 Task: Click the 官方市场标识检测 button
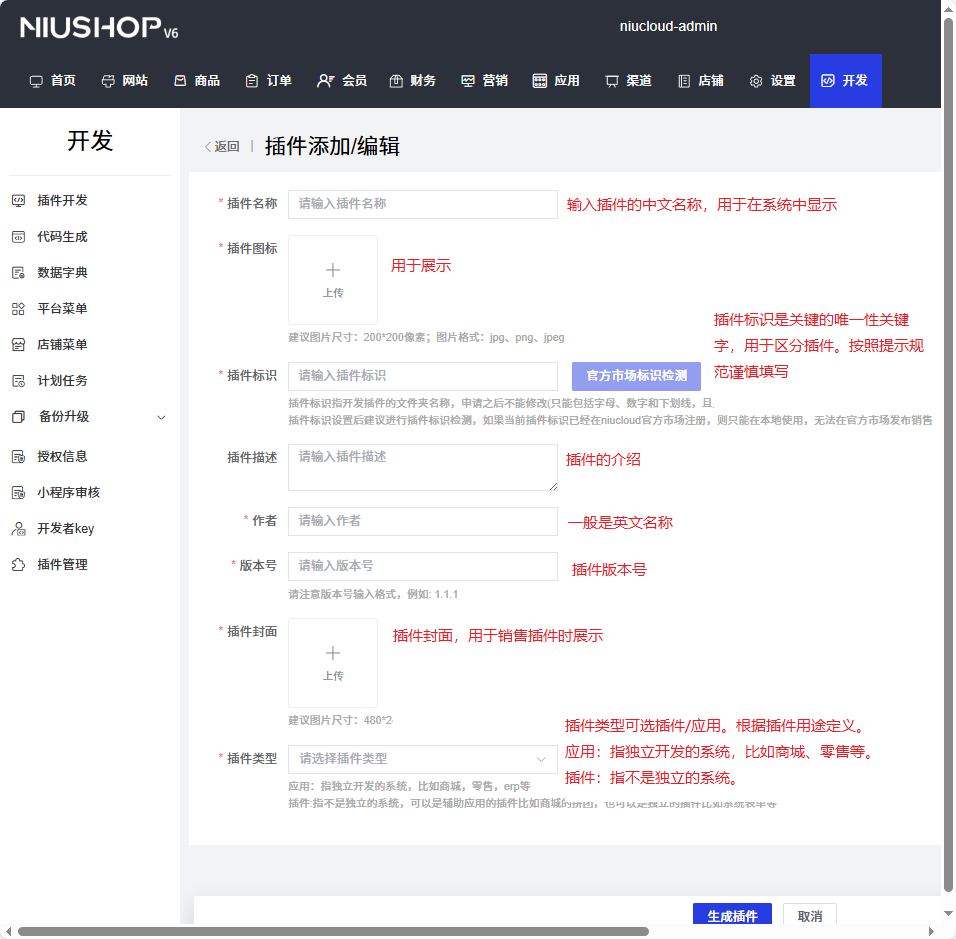[636, 376]
